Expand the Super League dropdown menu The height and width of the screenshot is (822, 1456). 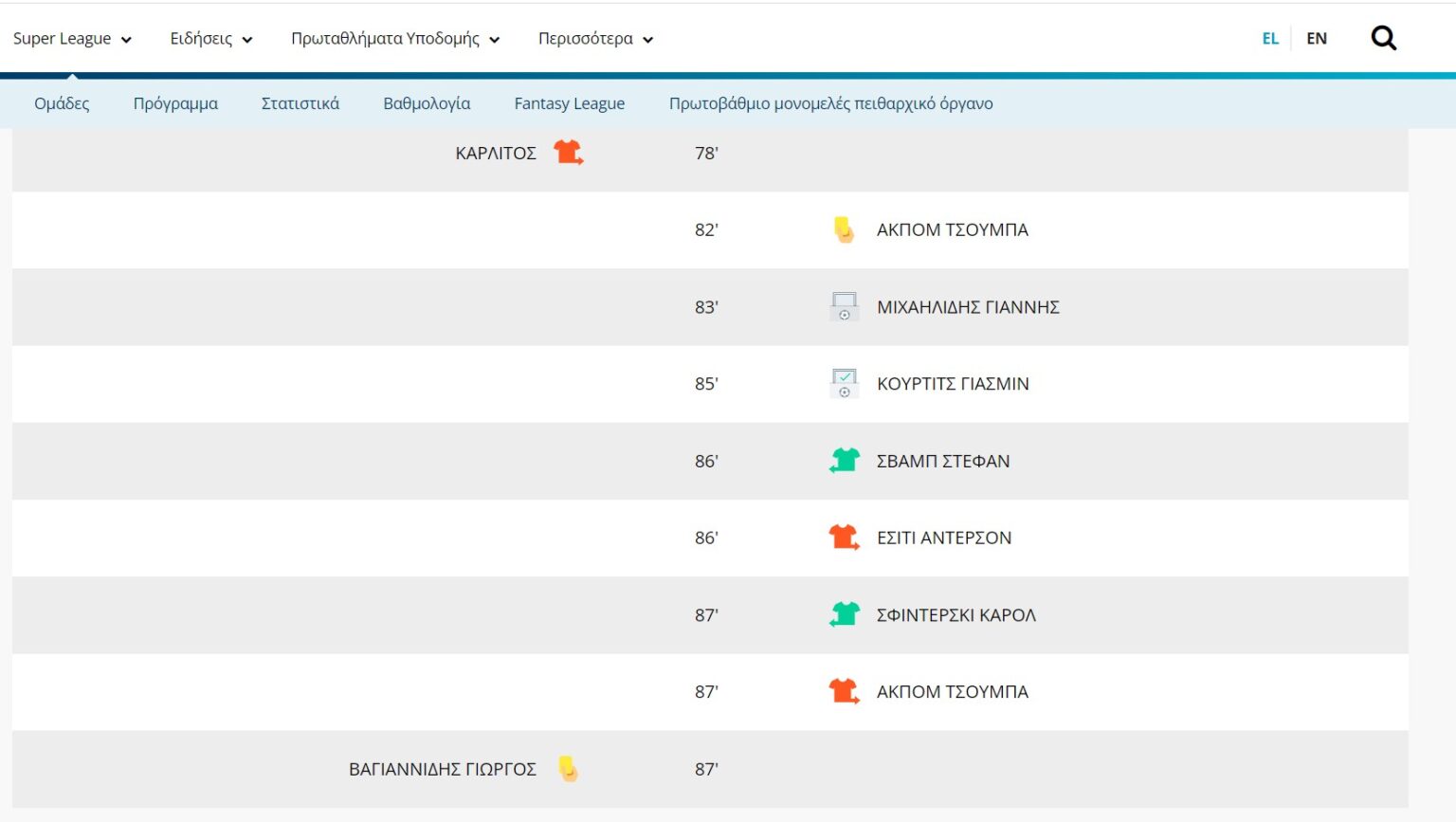click(x=72, y=39)
